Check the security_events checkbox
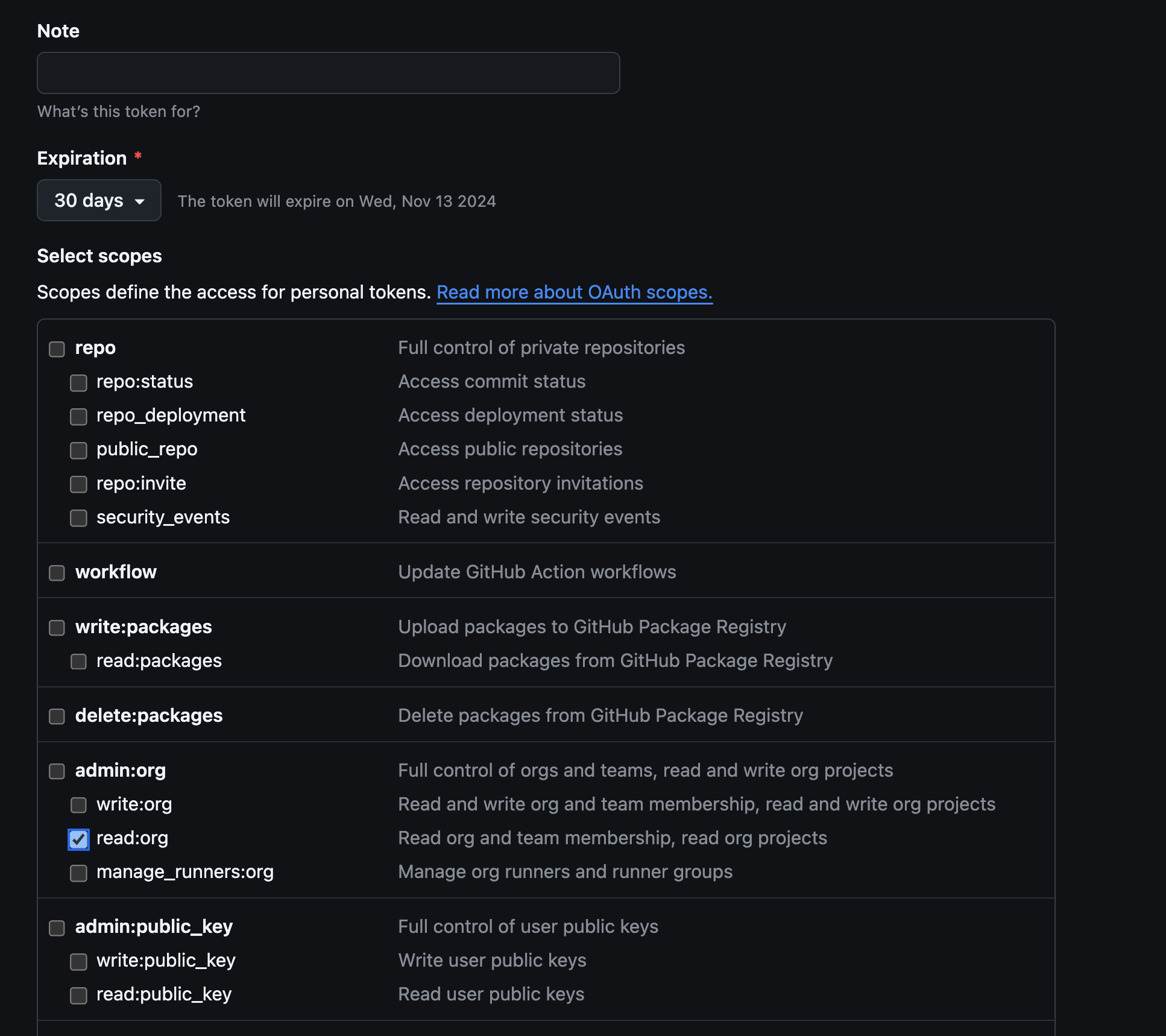Image resolution: width=1166 pixels, height=1036 pixels. 78,518
